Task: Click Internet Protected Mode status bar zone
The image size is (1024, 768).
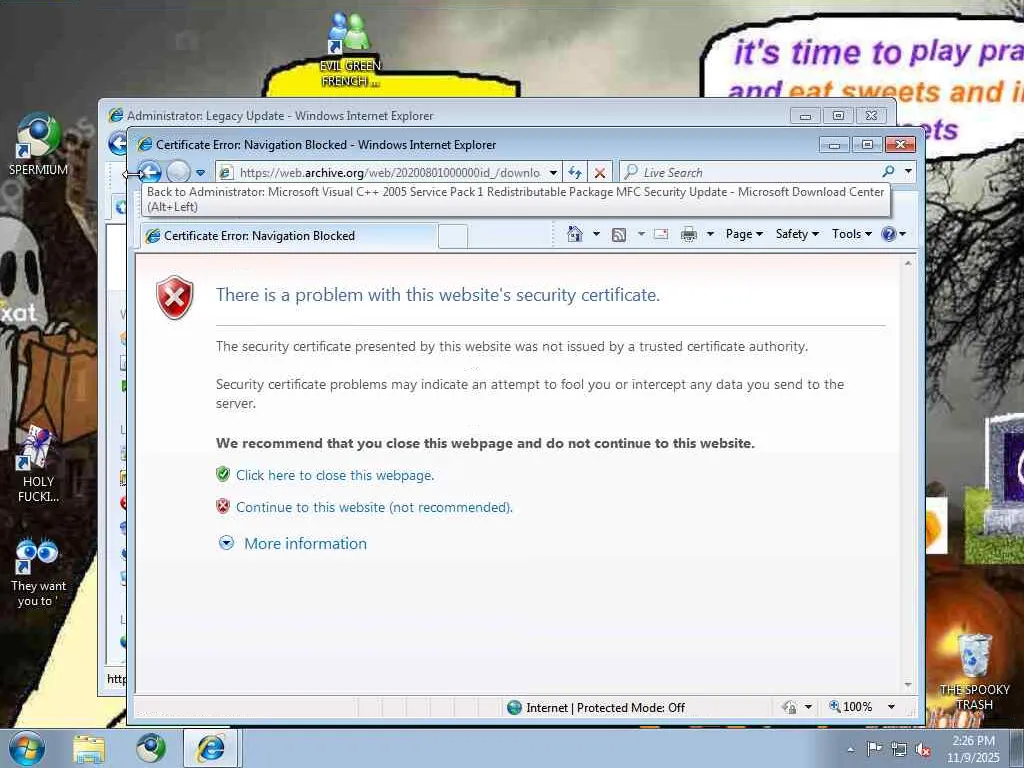Action: click(596, 707)
